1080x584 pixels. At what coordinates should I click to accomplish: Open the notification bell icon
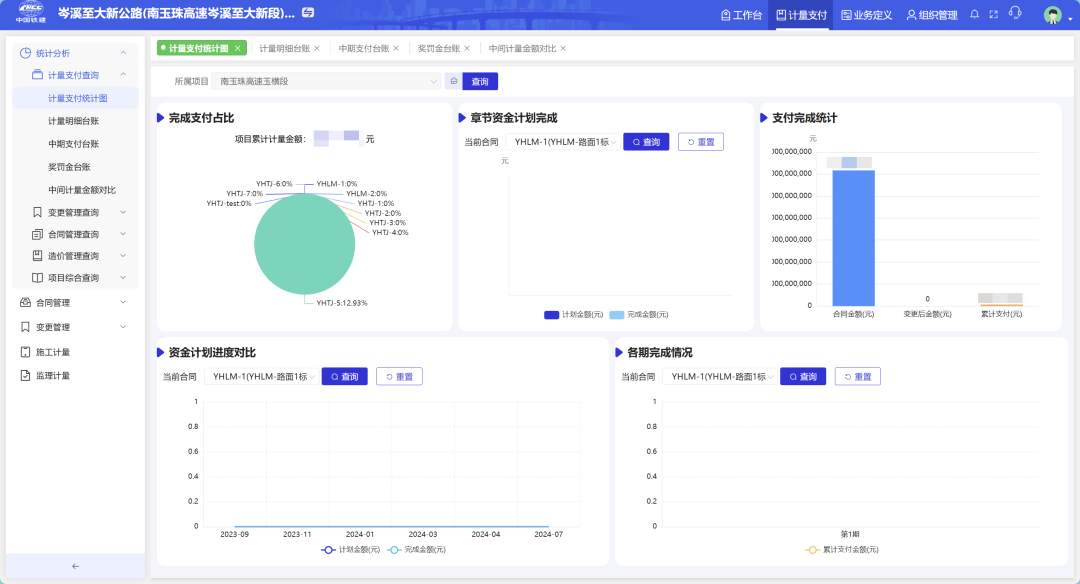[973, 15]
